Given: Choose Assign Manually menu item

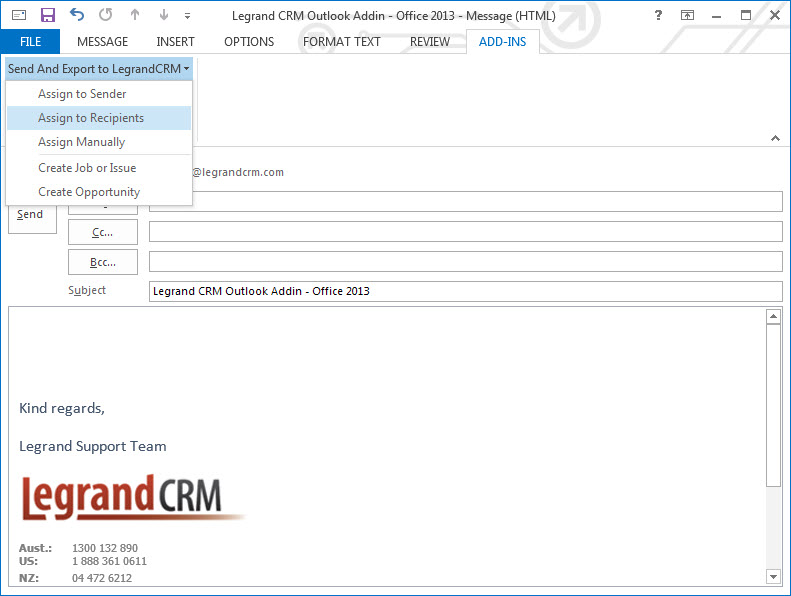Looking at the screenshot, I should (x=99, y=142).
